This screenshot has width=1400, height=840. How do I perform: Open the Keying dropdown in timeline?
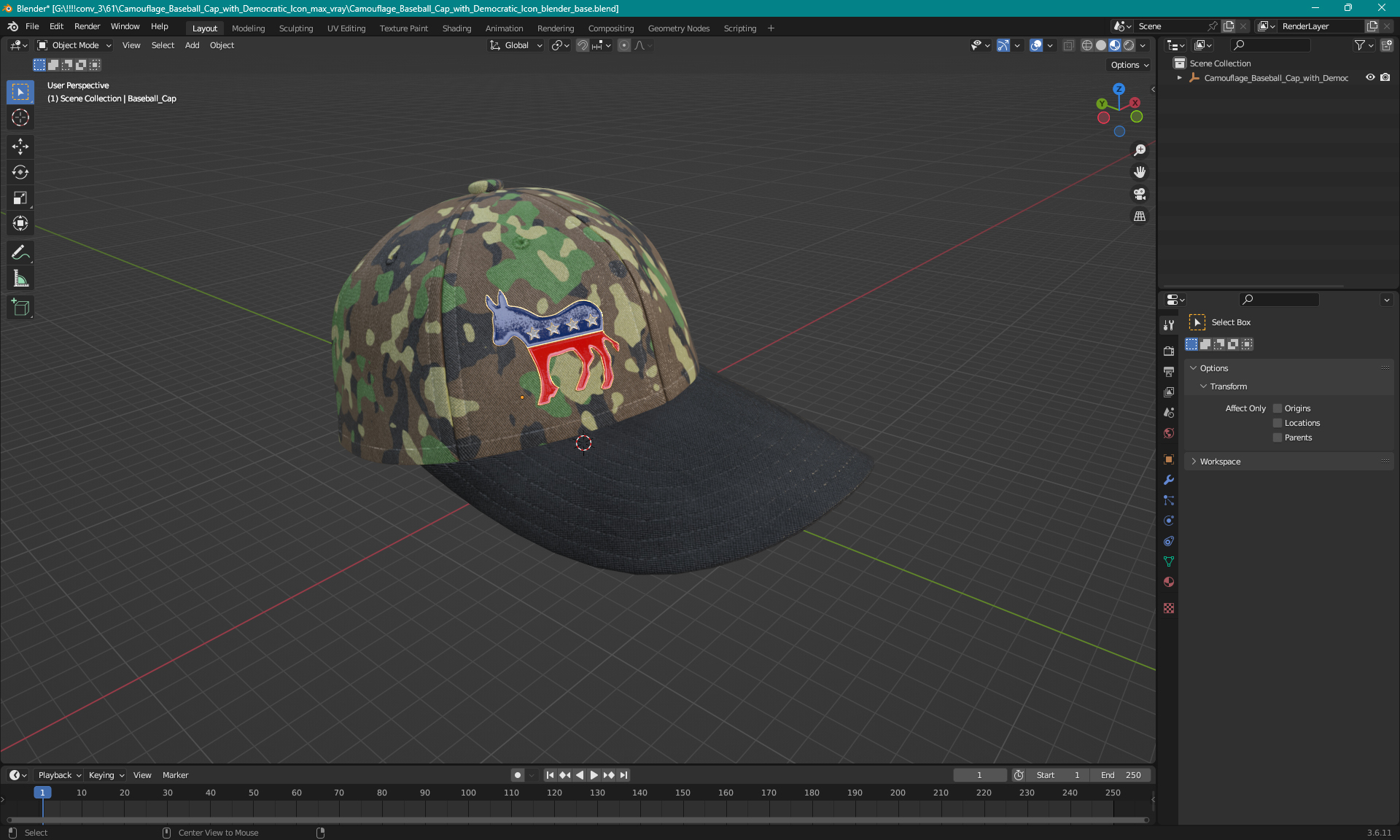pos(106,775)
